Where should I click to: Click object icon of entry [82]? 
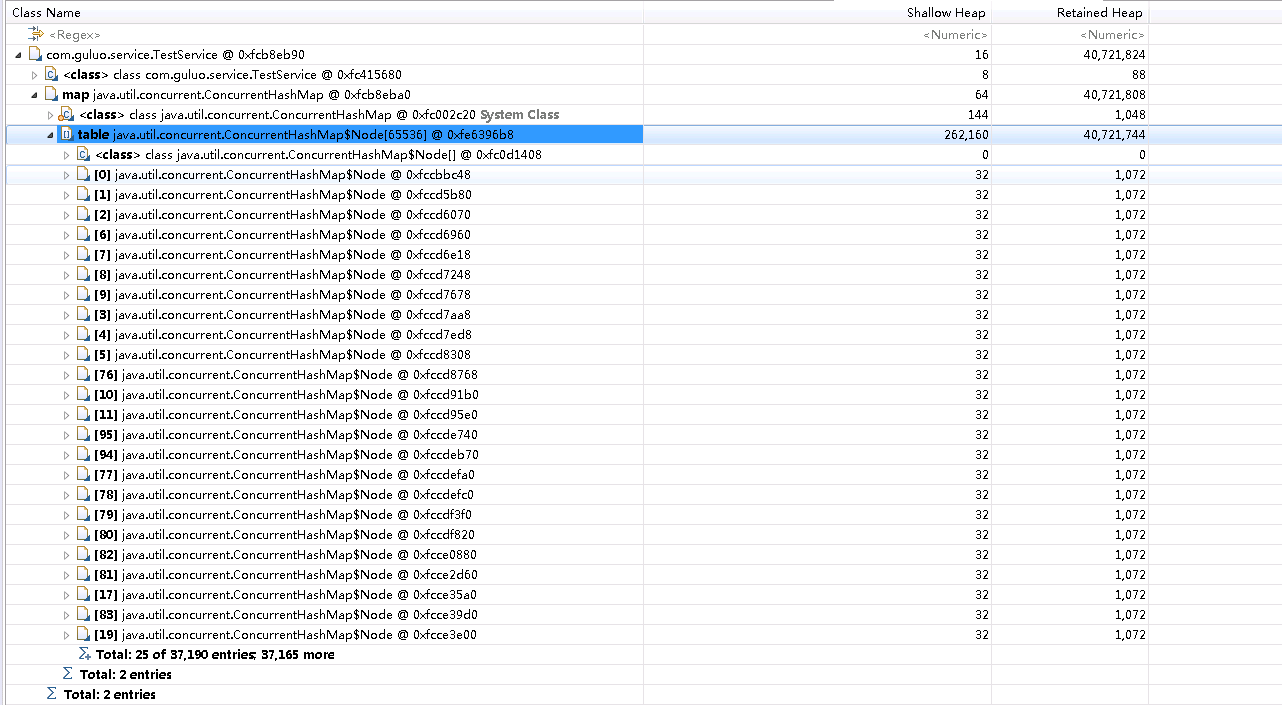[84, 555]
